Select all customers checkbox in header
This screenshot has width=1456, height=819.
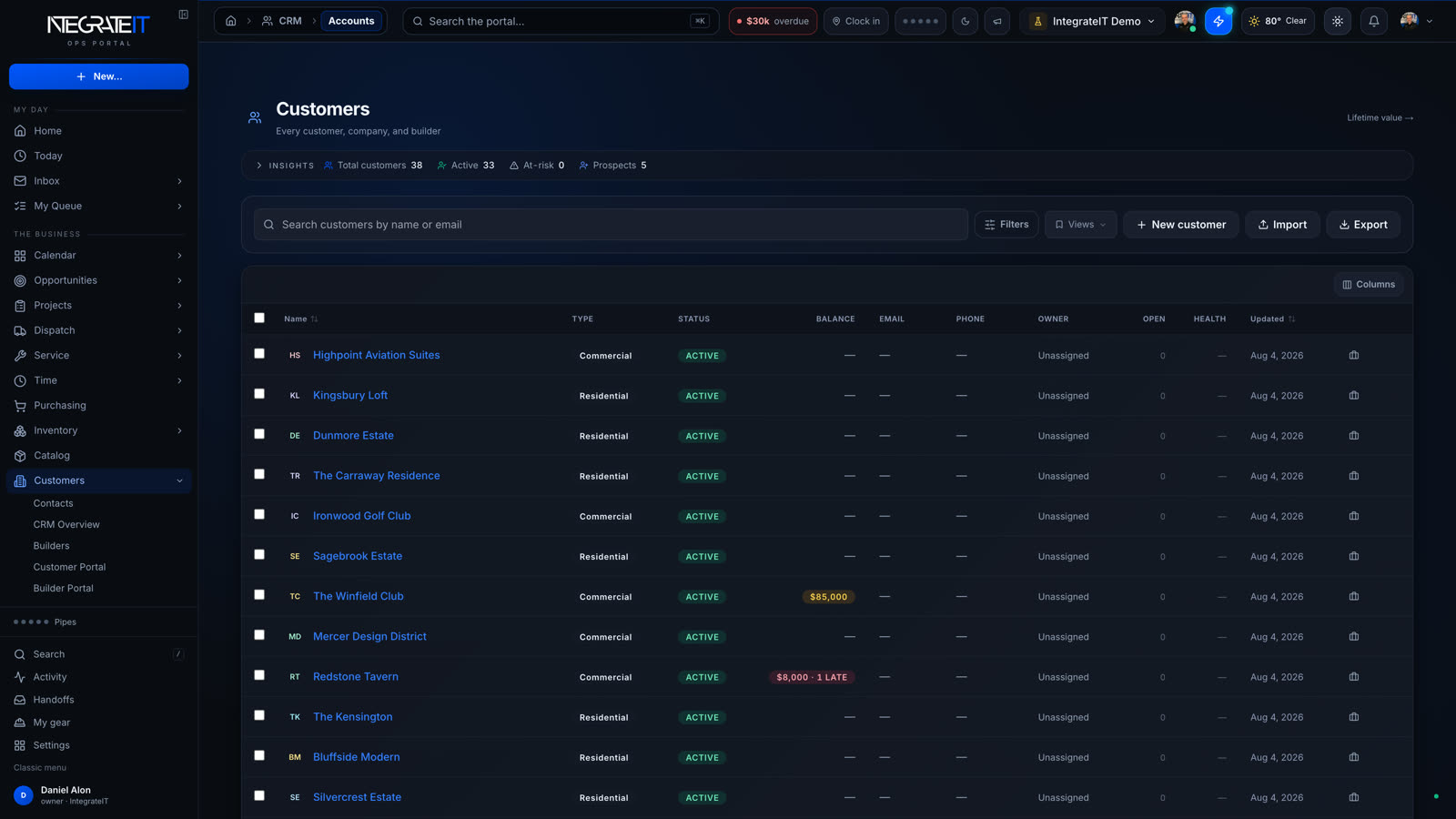259,318
